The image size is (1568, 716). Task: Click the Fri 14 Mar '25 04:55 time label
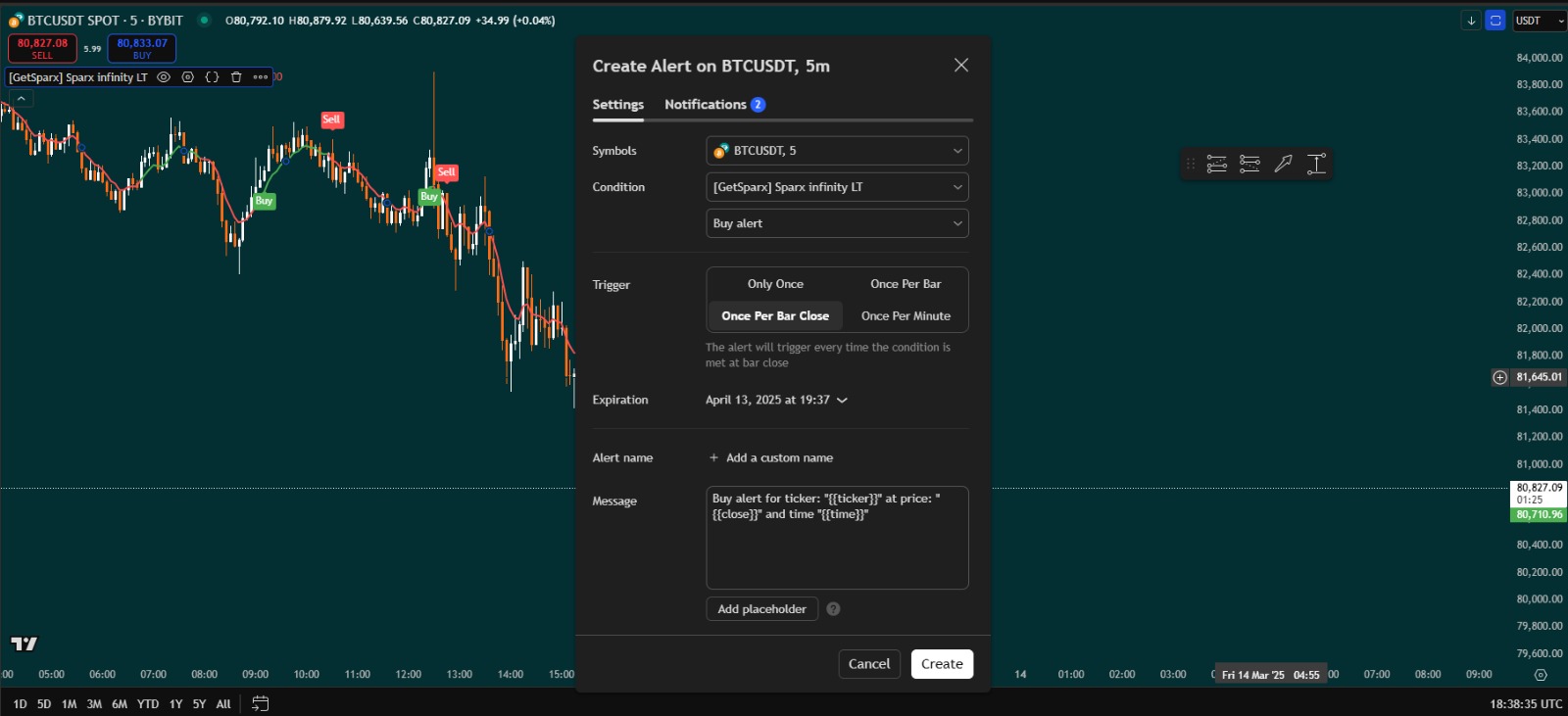pyautogui.click(x=1270, y=675)
